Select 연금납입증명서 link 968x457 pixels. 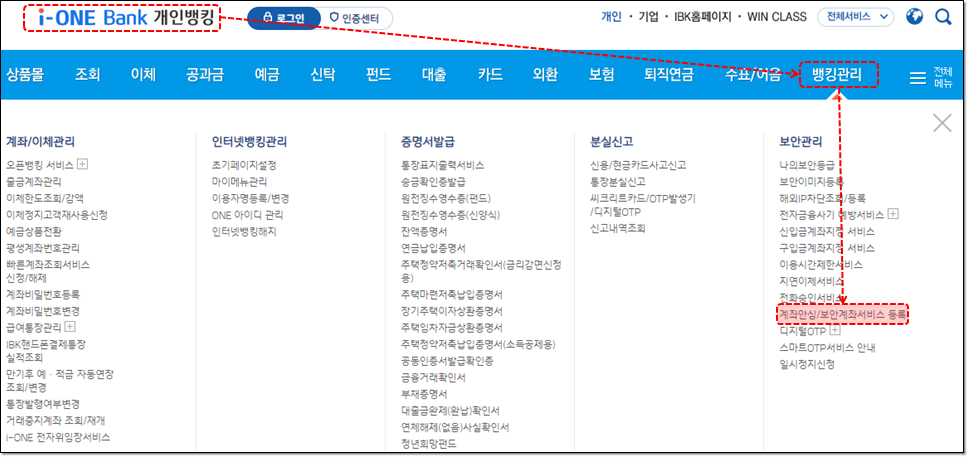[x=433, y=248]
